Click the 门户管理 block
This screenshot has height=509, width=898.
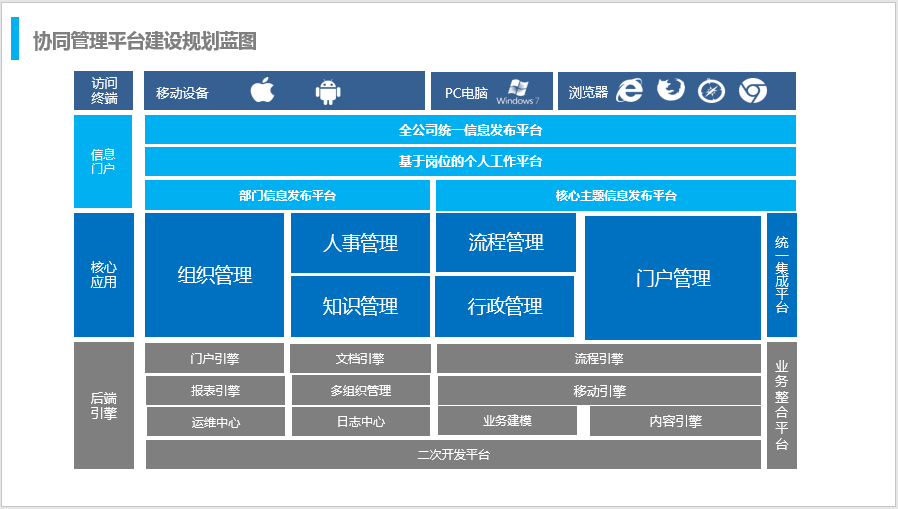pyautogui.click(x=673, y=278)
